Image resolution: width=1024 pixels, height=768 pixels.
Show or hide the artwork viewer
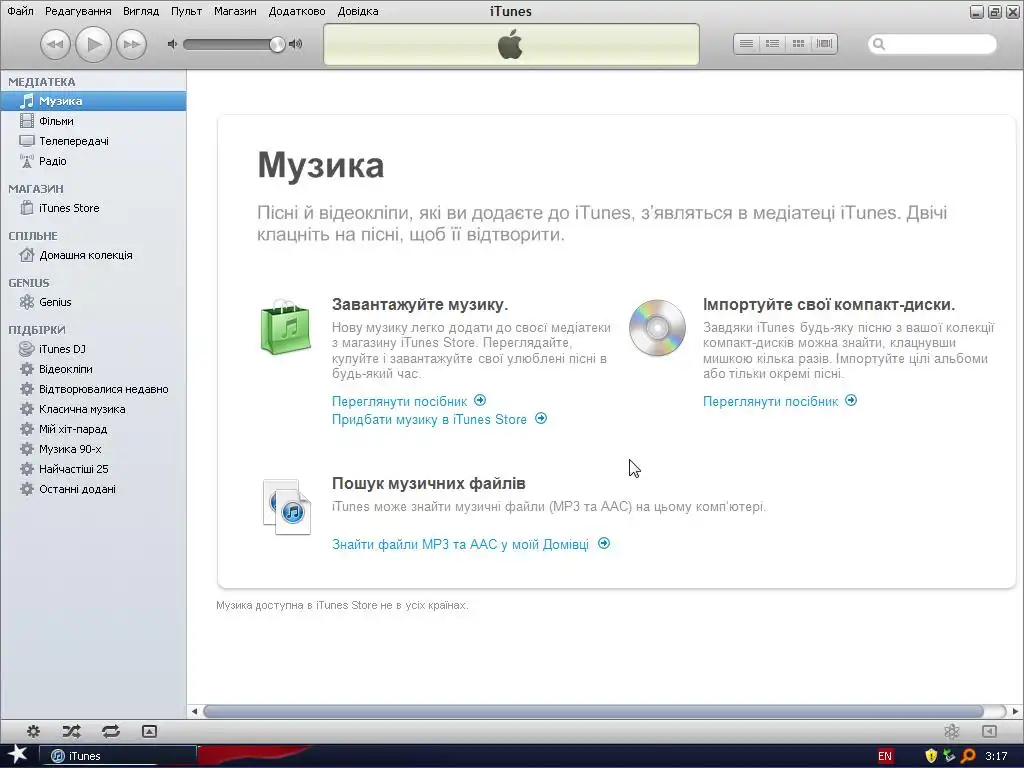coord(149,731)
